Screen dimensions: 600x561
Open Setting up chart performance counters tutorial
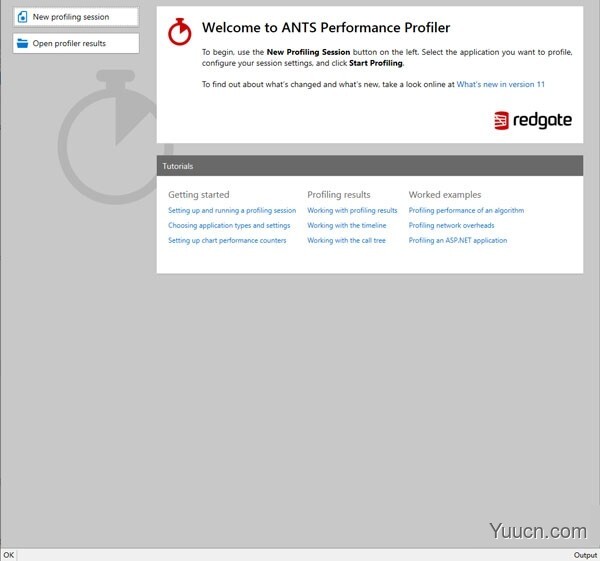(x=227, y=240)
